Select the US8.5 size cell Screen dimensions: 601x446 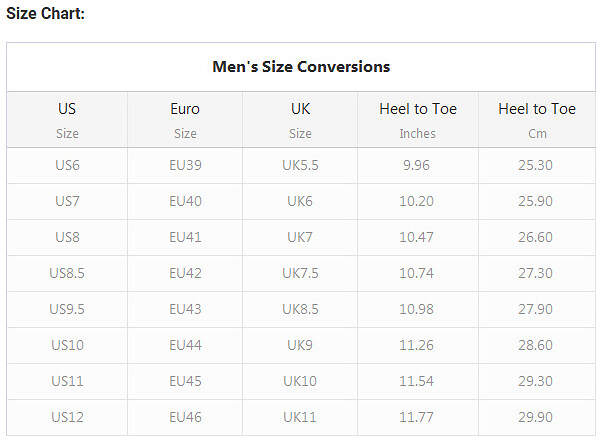pos(67,273)
